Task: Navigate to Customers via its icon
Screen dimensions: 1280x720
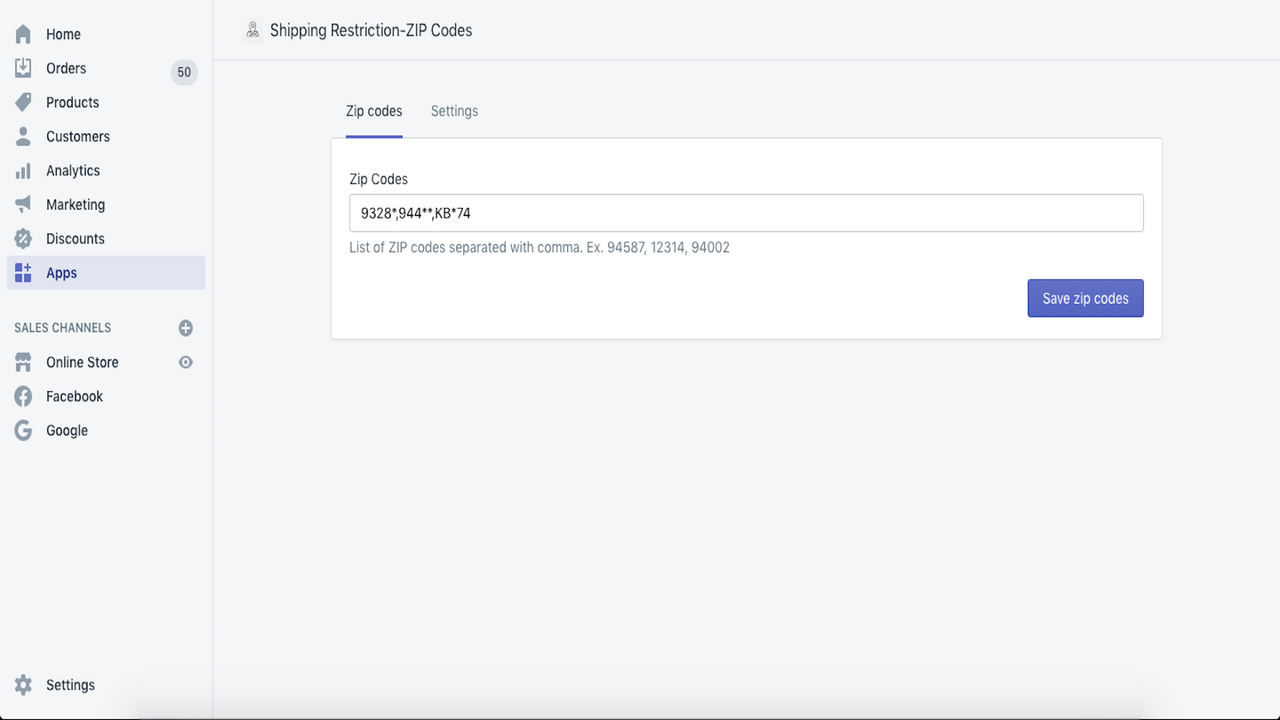Action: click(22, 135)
